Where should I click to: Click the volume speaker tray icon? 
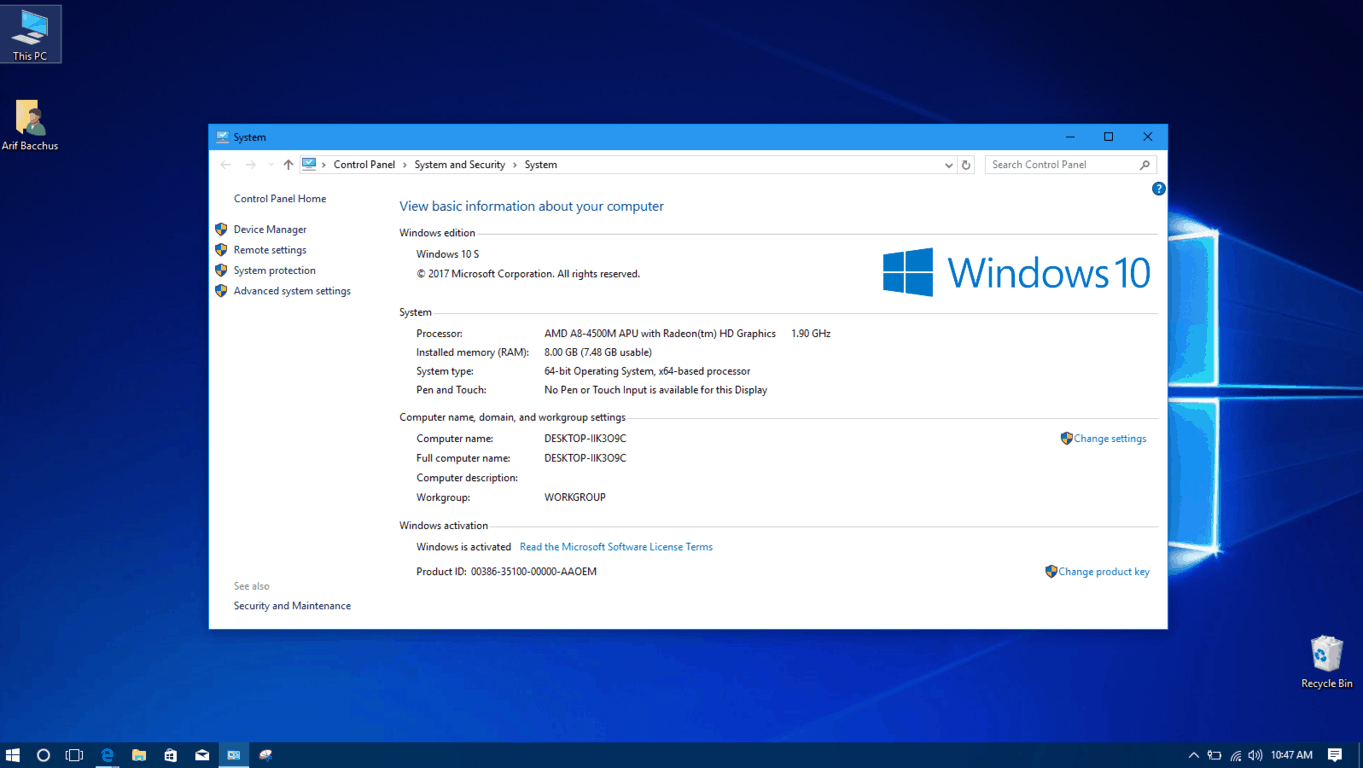1255,755
